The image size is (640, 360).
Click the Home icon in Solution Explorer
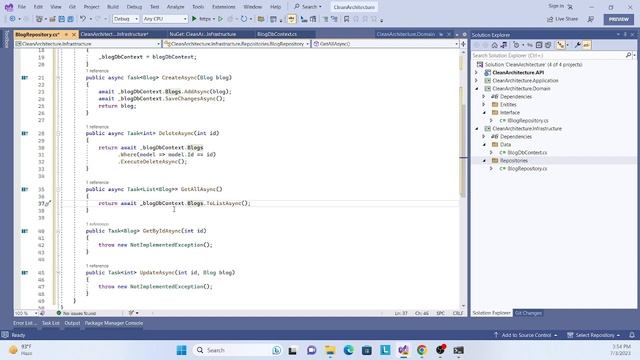pyautogui.click(x=494, y=45)
